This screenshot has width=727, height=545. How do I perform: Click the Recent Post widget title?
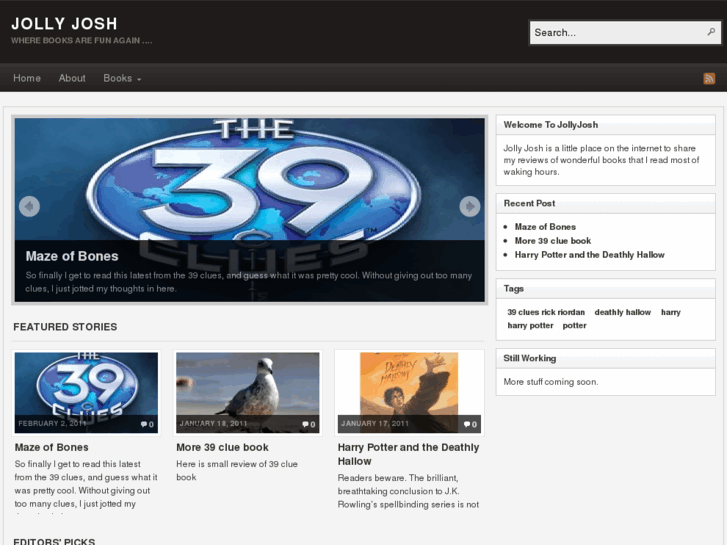(x=529, y=203)
